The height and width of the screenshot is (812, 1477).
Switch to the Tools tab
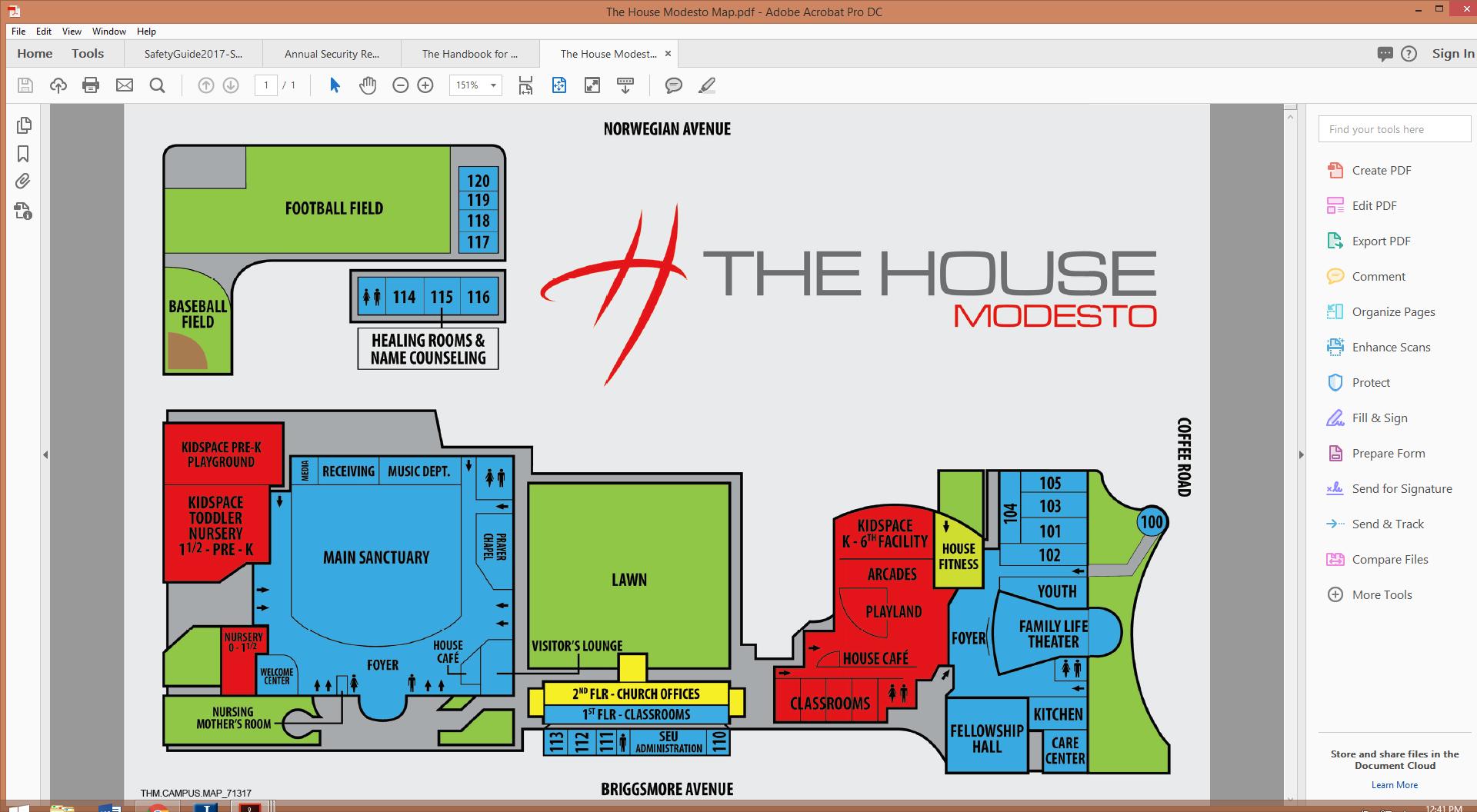[x=88, y=54]
